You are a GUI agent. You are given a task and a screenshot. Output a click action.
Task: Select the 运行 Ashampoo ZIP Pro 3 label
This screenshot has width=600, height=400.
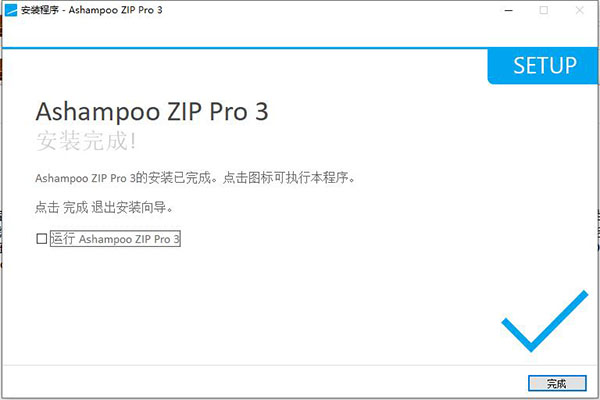[x=115, y=239]
